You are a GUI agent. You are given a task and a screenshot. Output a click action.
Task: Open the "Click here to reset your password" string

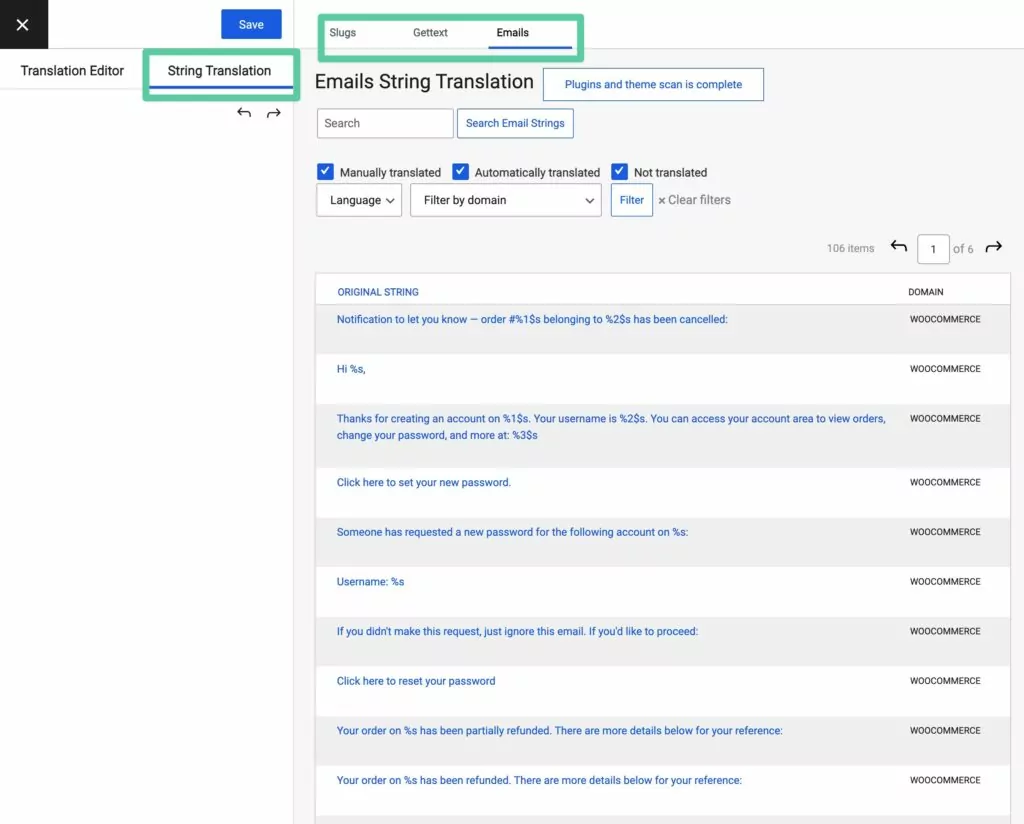click(416, 681)
